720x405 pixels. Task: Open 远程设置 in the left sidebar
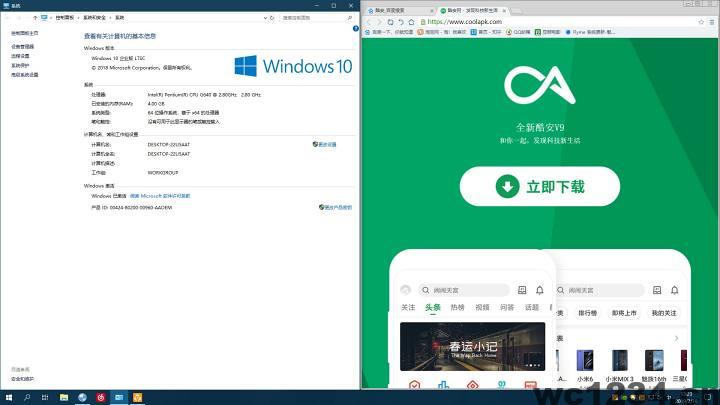coord(20,56)
